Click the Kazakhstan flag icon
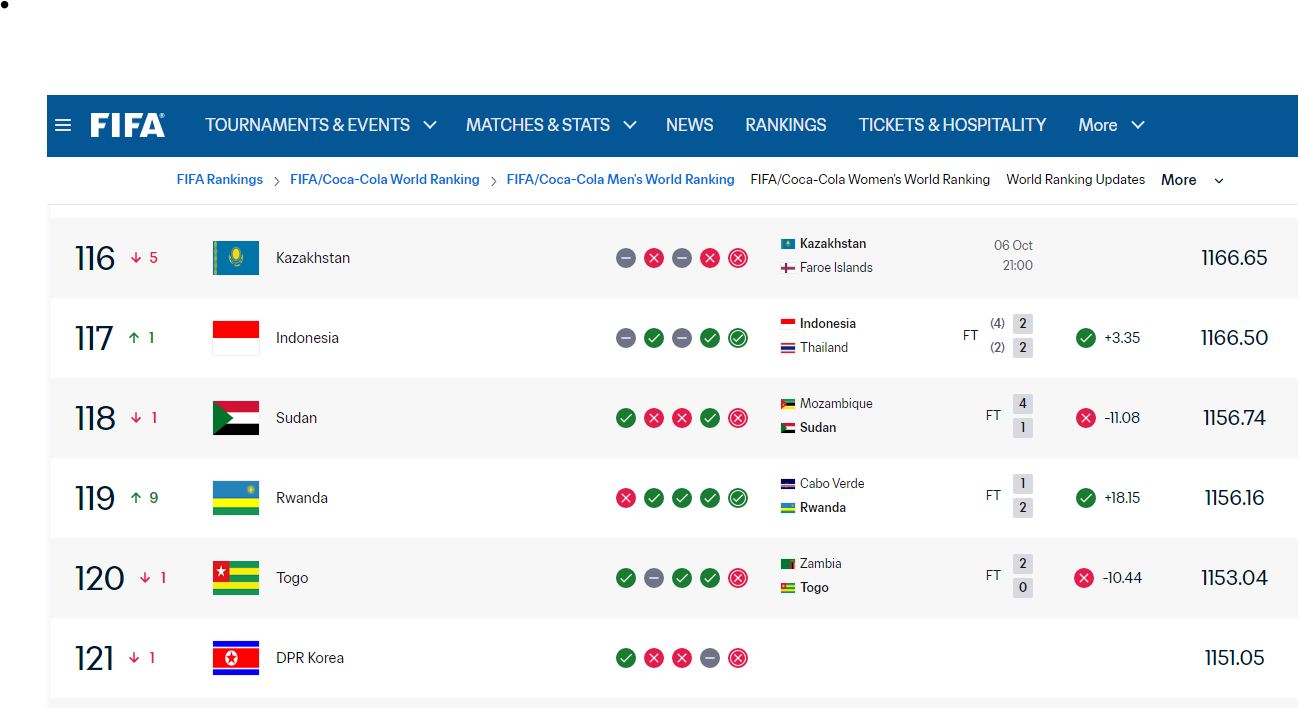Screen dimensions: 1298x708 click(x=236, y=258)
